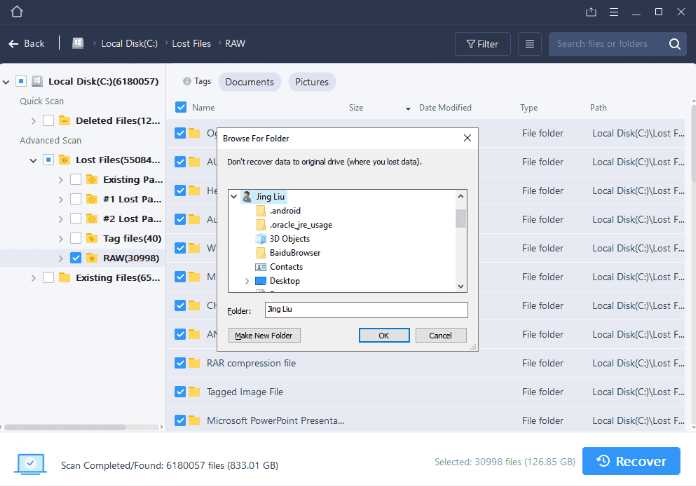The width and height of the screenshot is (696, 486).
Task: Click the Local Disk drive icon in tree
Action: 37,81
